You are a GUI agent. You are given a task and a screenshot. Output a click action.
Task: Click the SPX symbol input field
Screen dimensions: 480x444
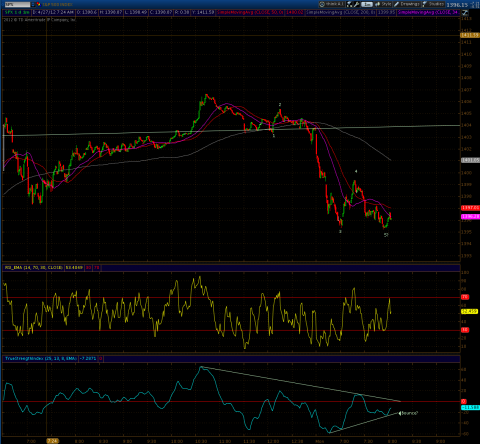17,4
